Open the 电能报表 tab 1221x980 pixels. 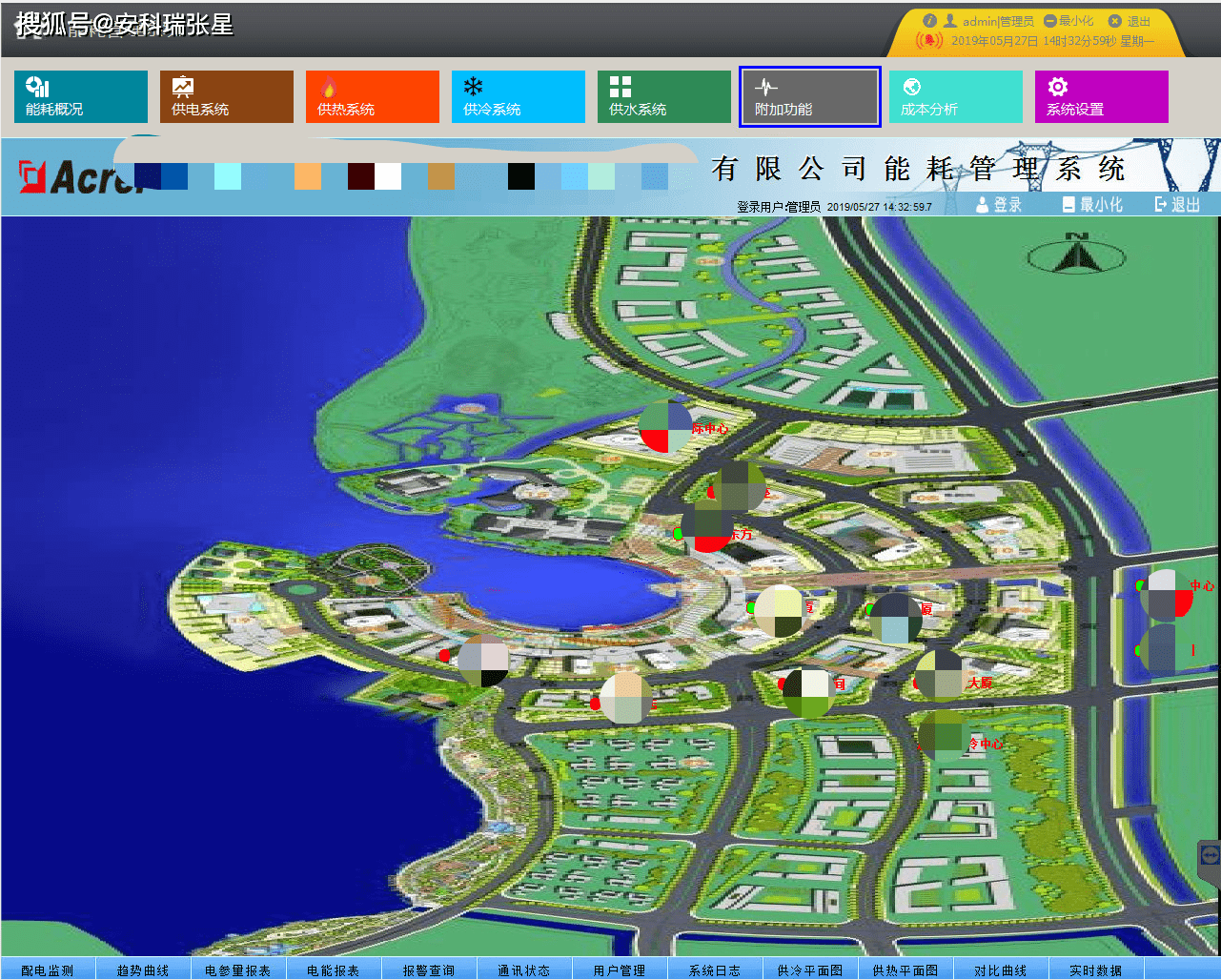coord(334,970)
